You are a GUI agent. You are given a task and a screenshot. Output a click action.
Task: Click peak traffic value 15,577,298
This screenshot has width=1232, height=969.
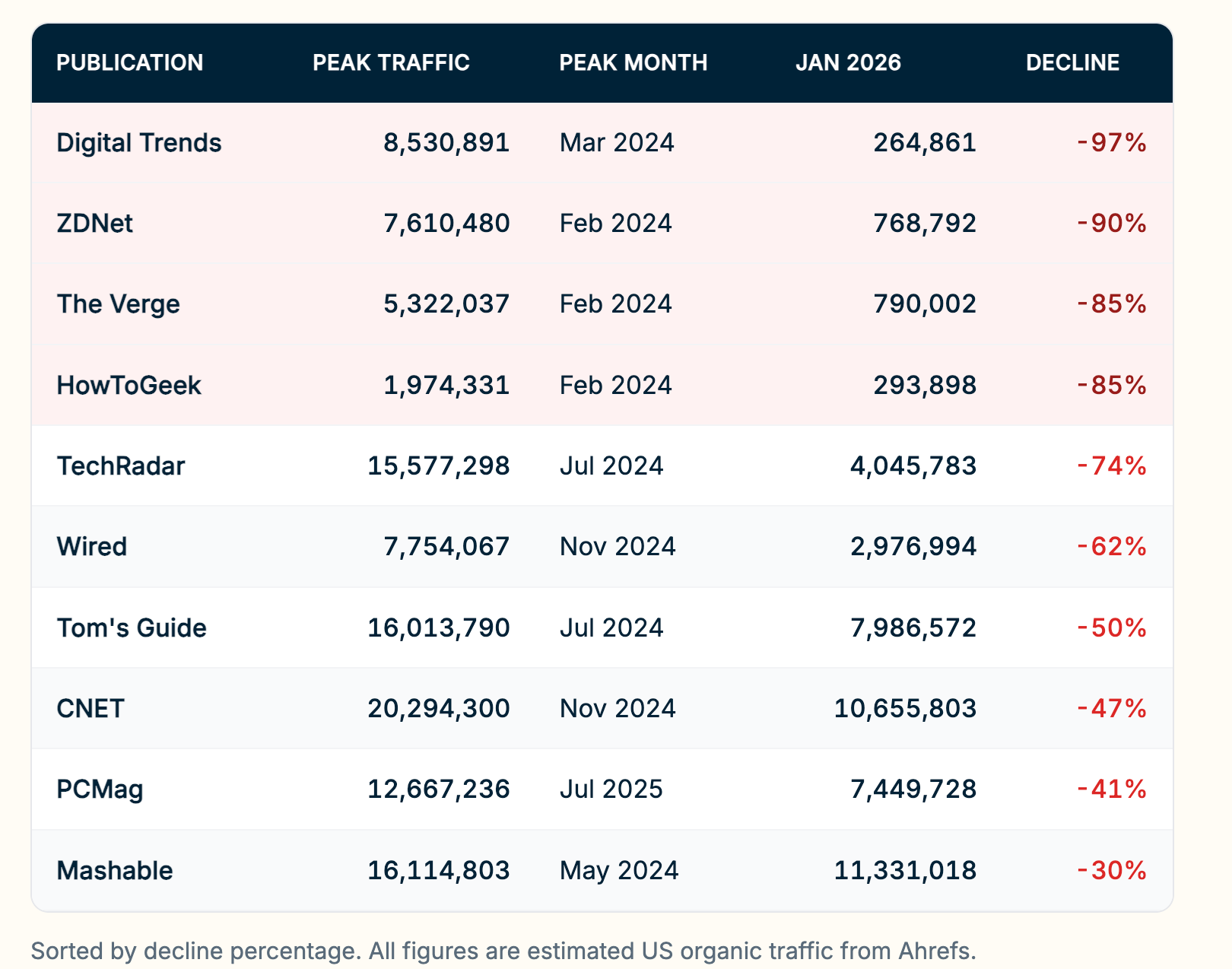[x=439, y=466]
